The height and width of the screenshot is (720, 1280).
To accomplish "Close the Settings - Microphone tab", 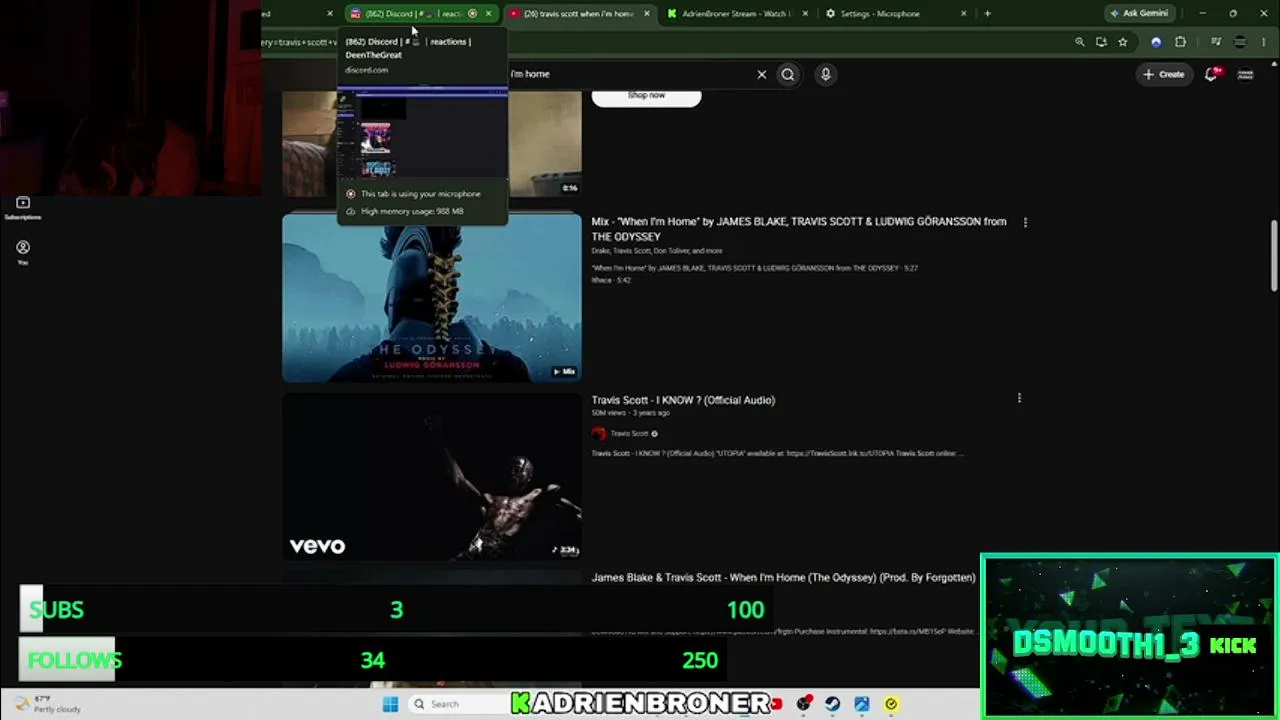I will (963, 14).
